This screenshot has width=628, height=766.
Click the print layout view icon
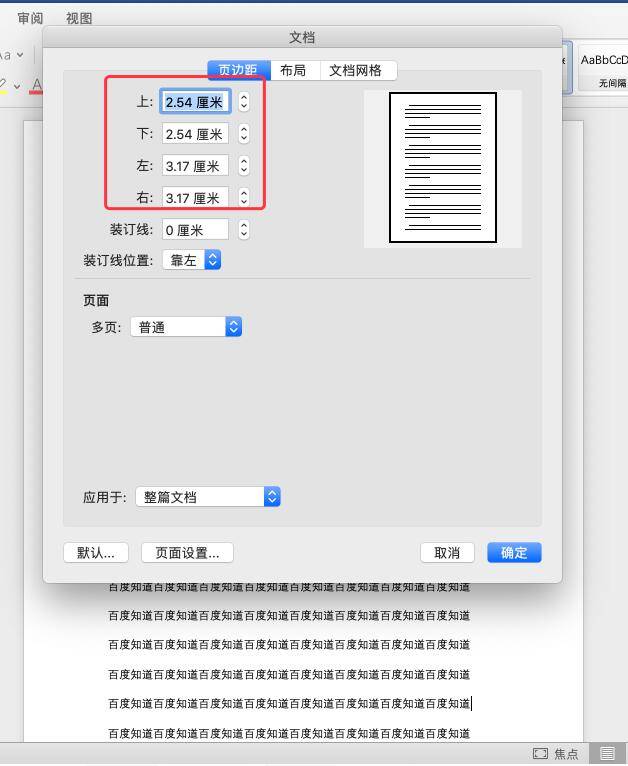(x=607, y=754)
